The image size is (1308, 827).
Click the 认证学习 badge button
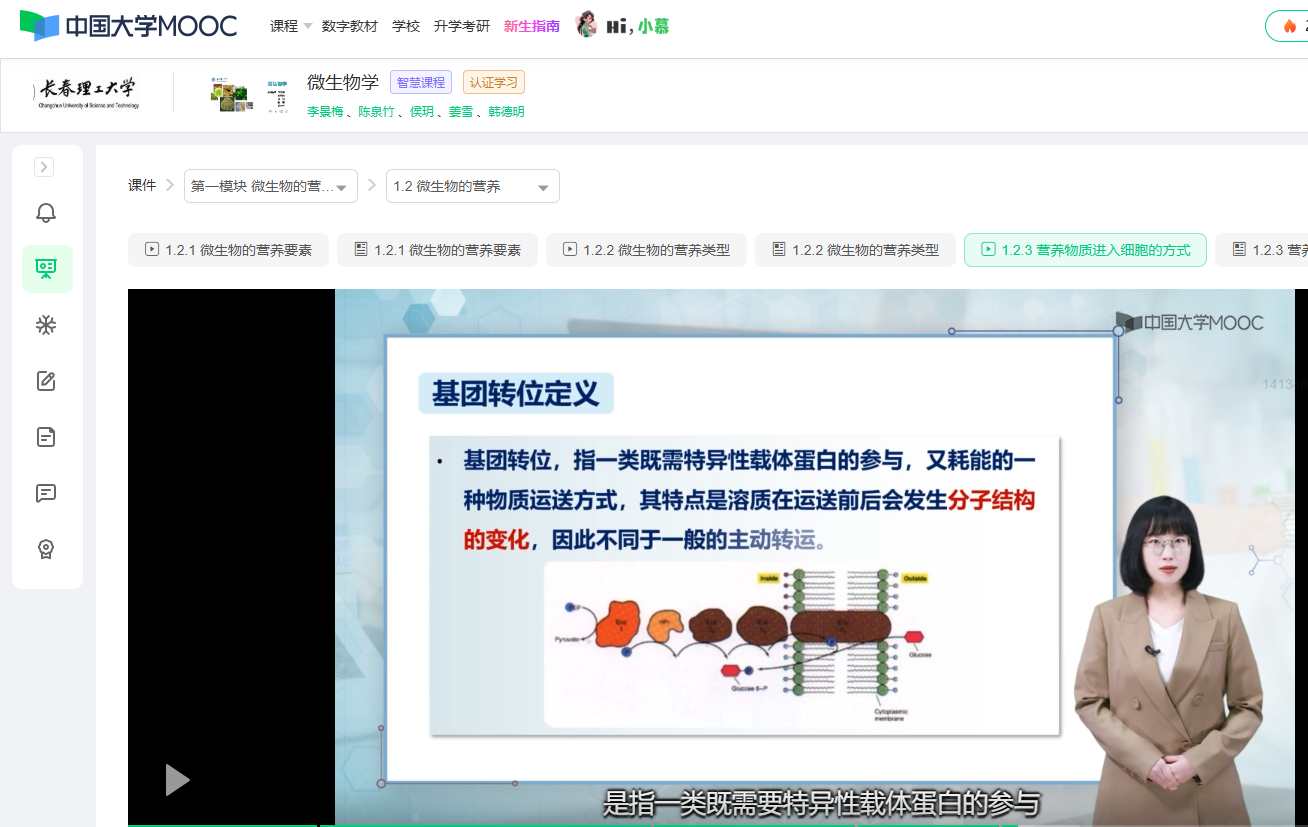pyautogui.click(x=494, y=83)
